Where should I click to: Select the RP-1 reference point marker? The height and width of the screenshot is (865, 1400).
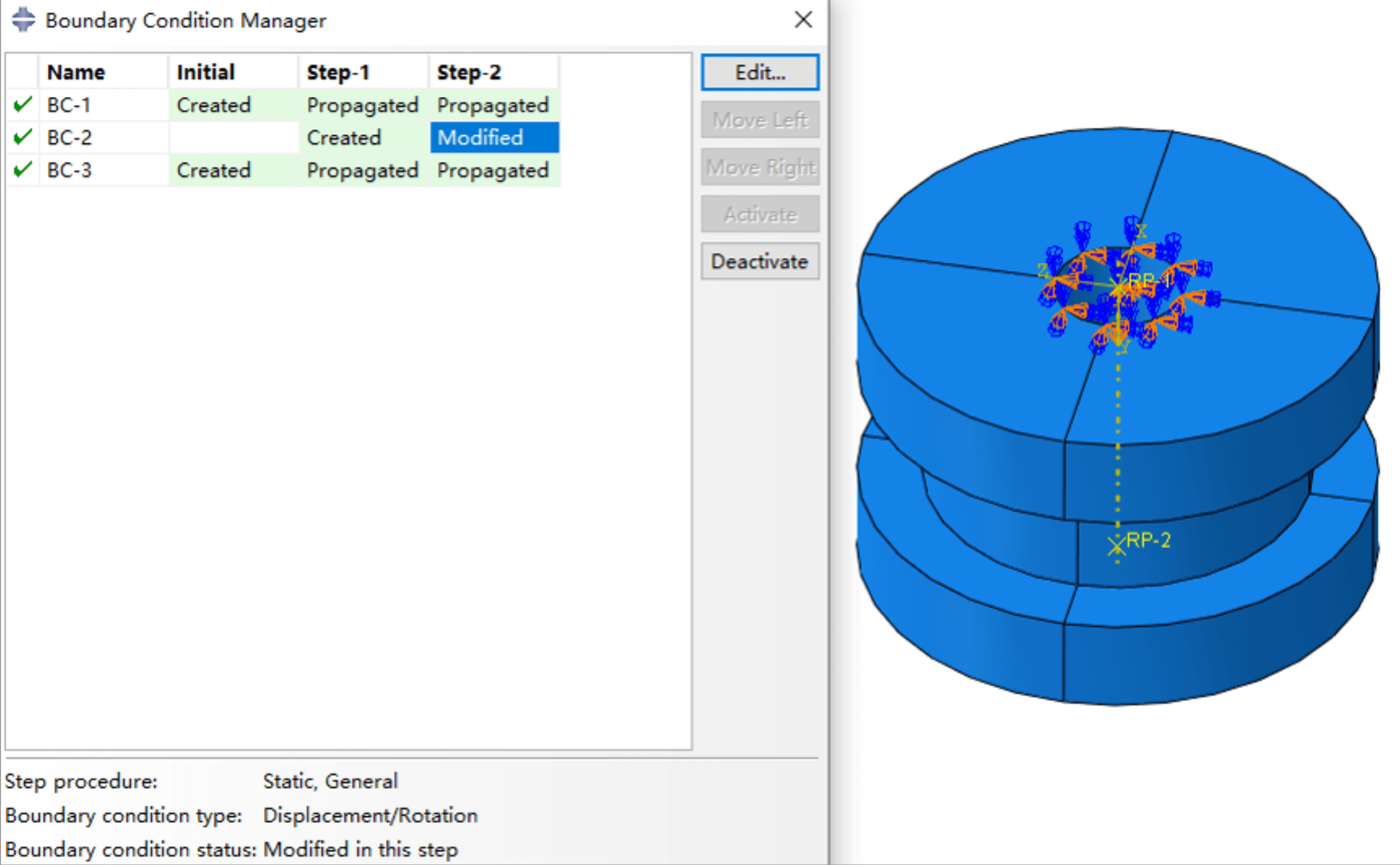[x=1117, y=285]
